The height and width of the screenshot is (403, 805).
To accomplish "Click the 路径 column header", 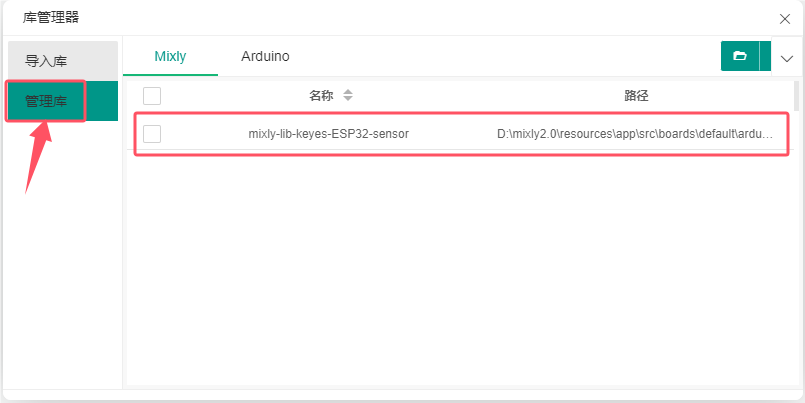I will pos(637,96).
